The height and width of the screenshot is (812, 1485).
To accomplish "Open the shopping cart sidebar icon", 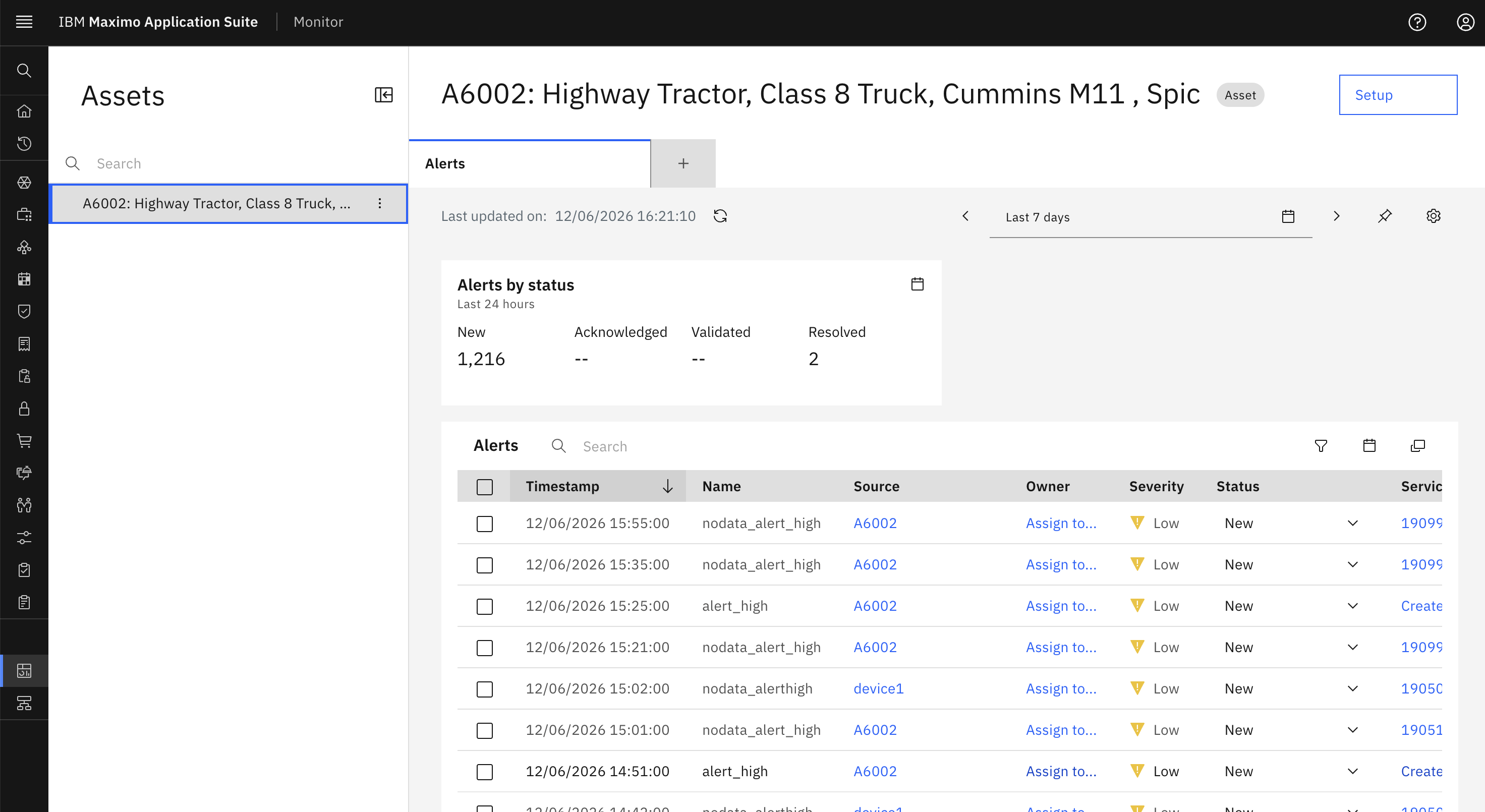I will (x=24, y=440).
